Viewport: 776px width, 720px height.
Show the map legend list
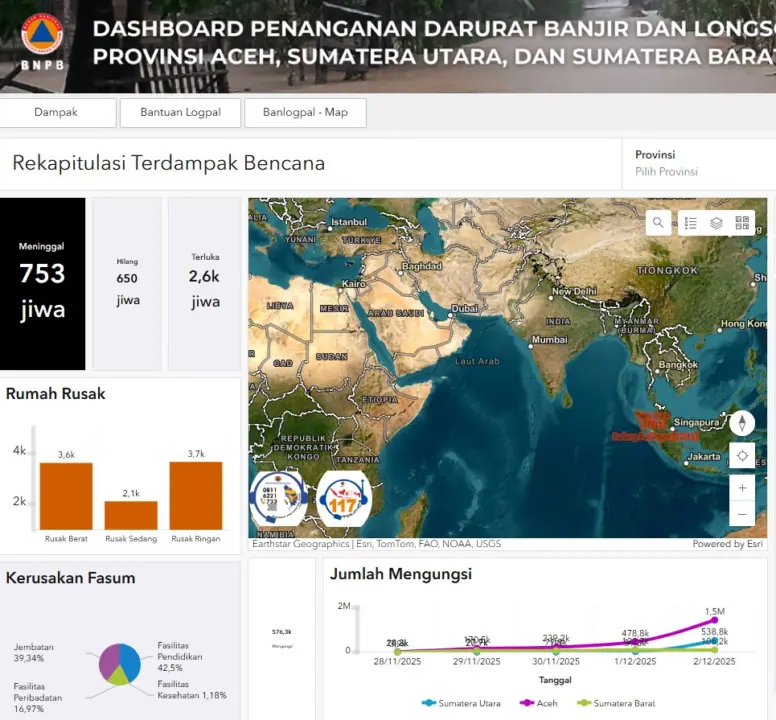(690, 223)
